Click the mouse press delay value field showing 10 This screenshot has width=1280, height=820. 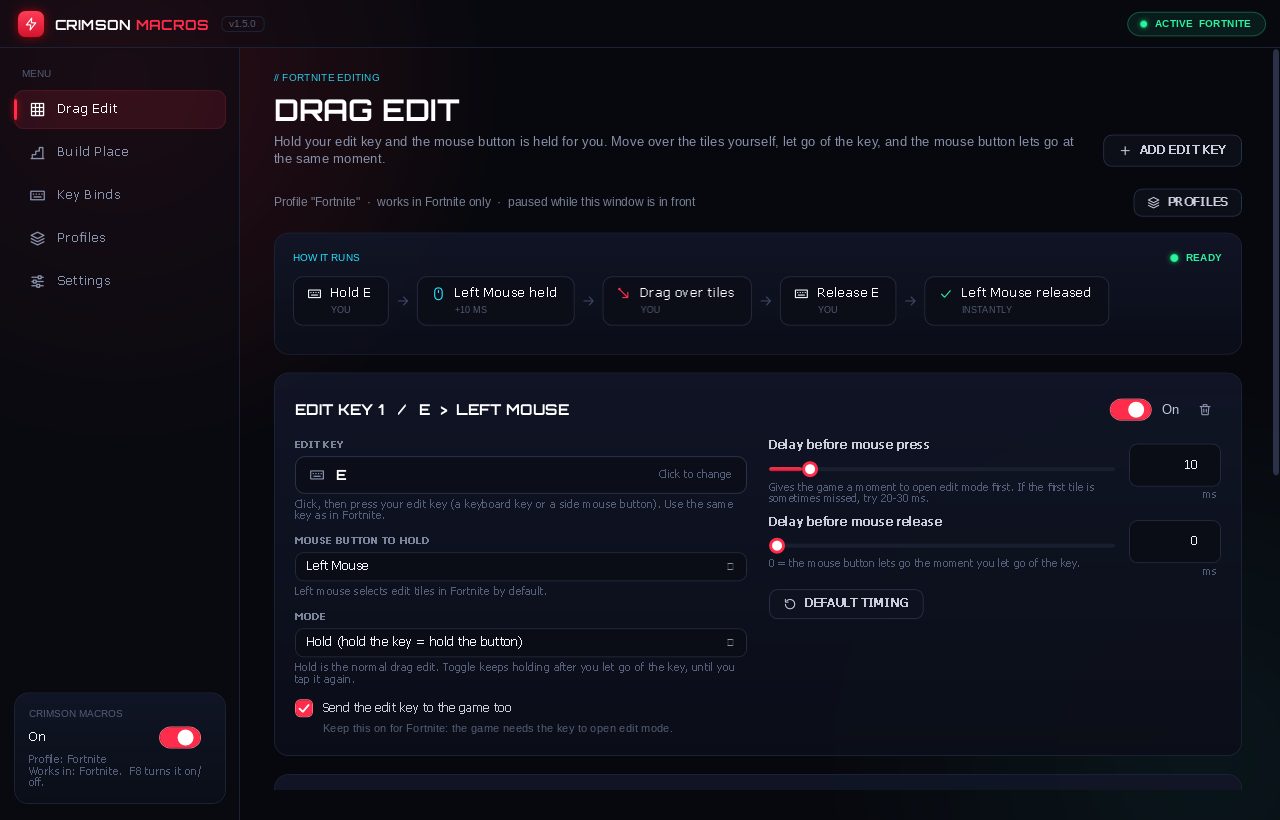pos(1175,465)
